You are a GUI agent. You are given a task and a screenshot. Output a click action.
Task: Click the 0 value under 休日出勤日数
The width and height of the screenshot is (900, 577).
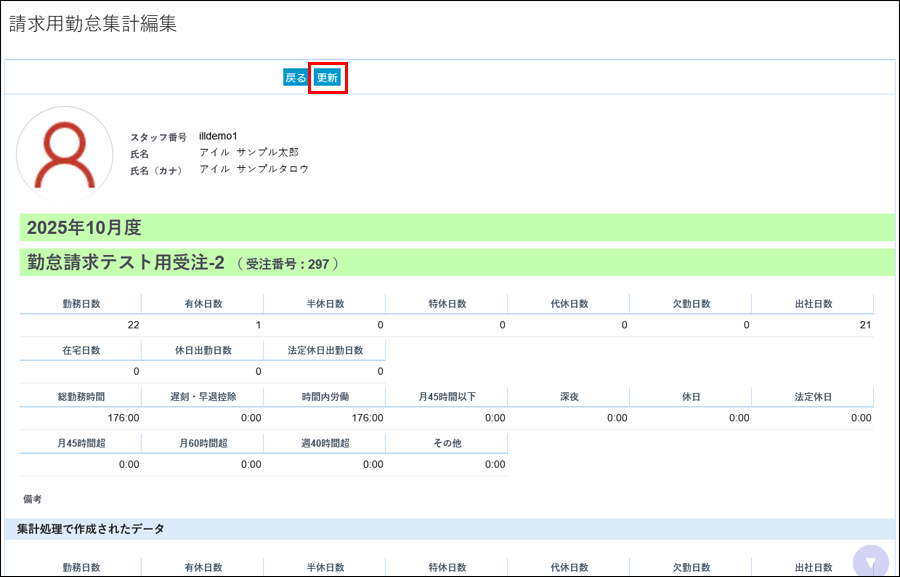pos(258,371)
